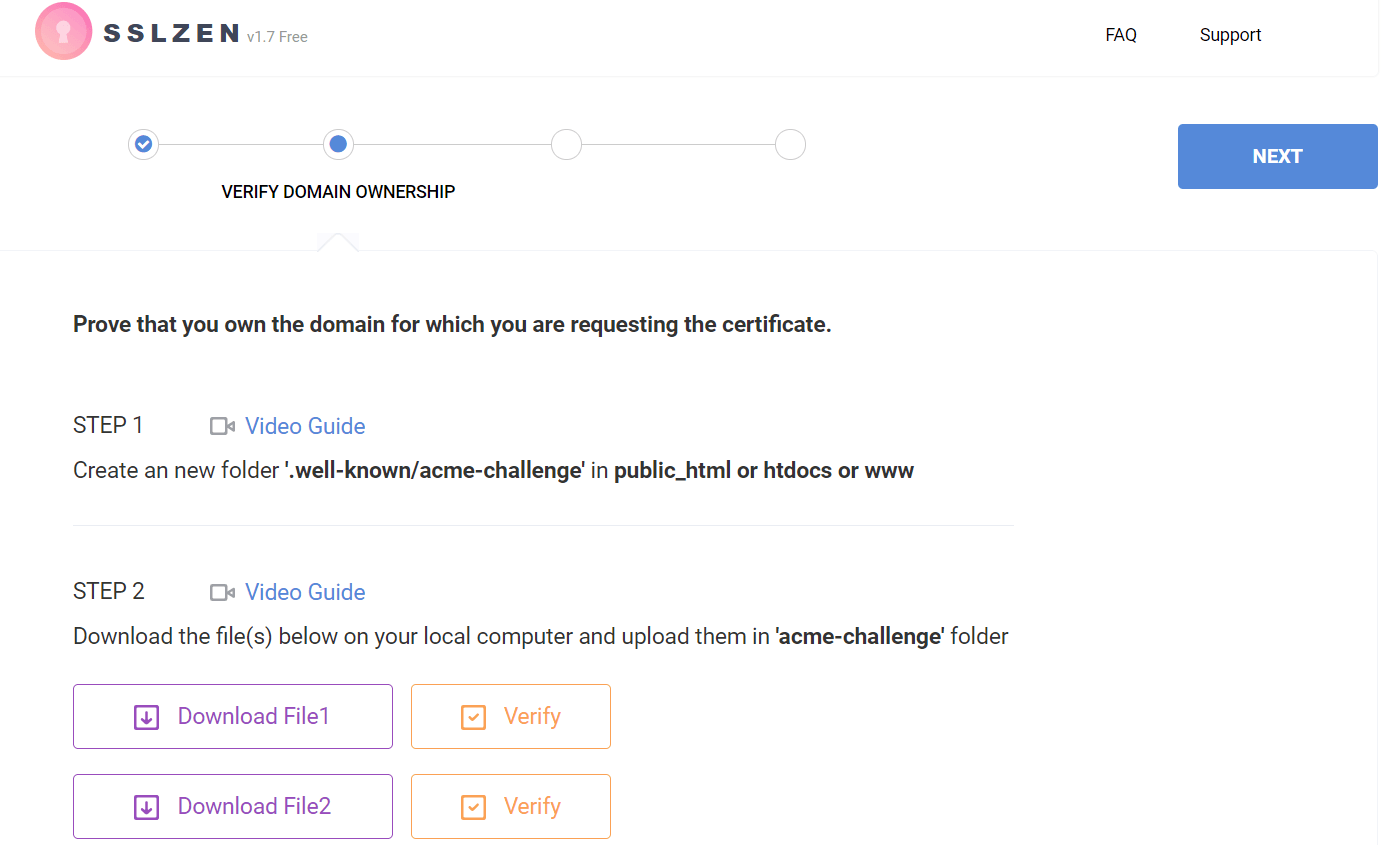Click the Step 1 video camera icon
The image size is (1390, 845).
point(222,426)
